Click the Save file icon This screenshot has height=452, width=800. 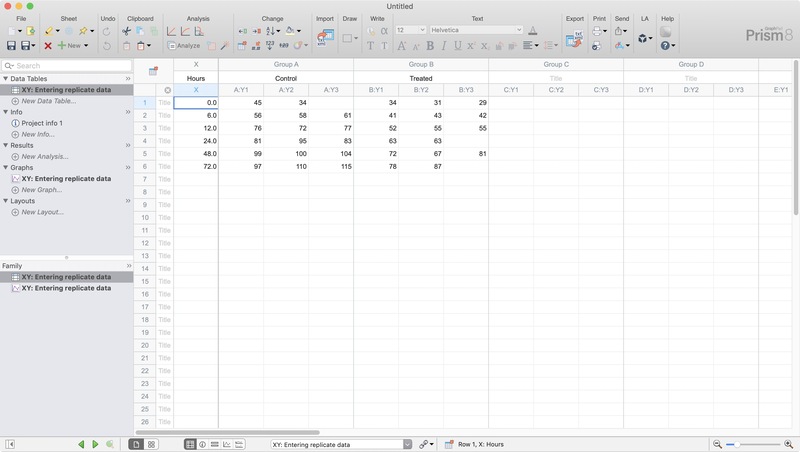point(11,45)
